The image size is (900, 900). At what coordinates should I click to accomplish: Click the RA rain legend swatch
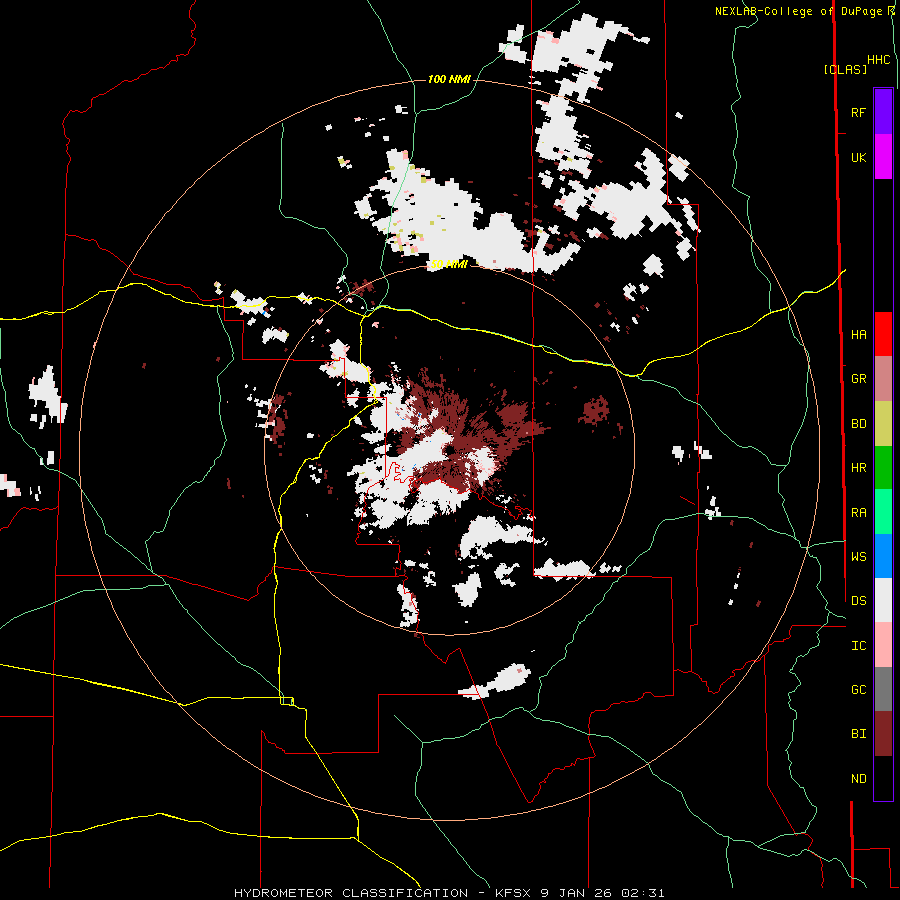click(883, 512)
